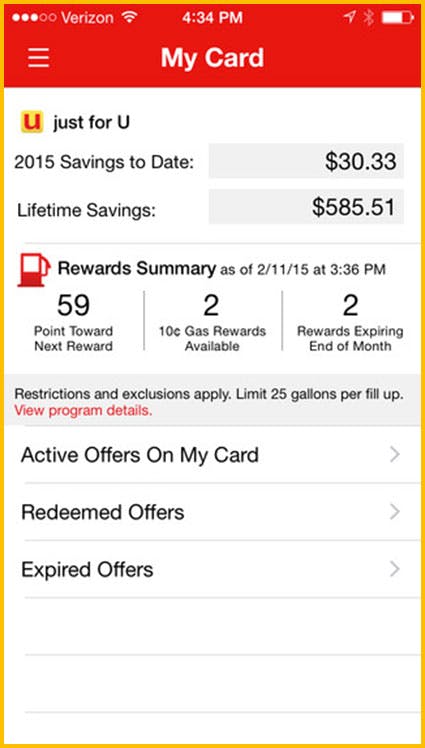The width and height of the screenshot is (425, 748).
Task: Tap the $585.51 lifetime savings field
Action: tap(306, 207)
